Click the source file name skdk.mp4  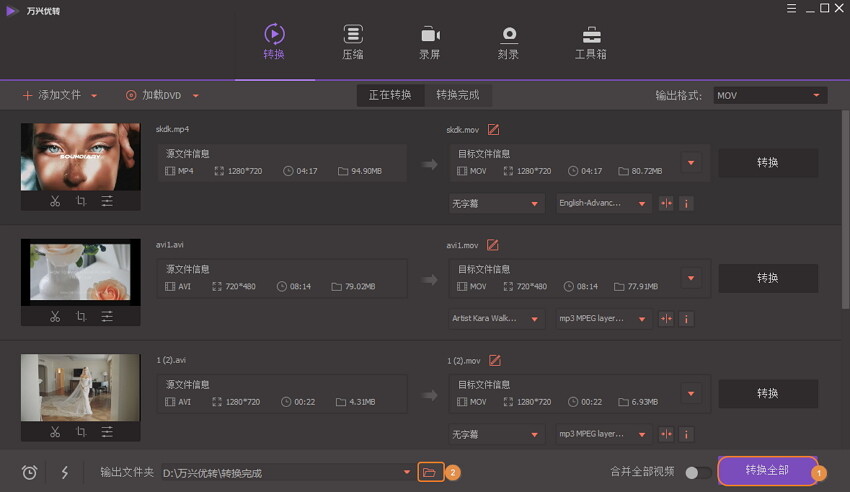tap(172, 129)
